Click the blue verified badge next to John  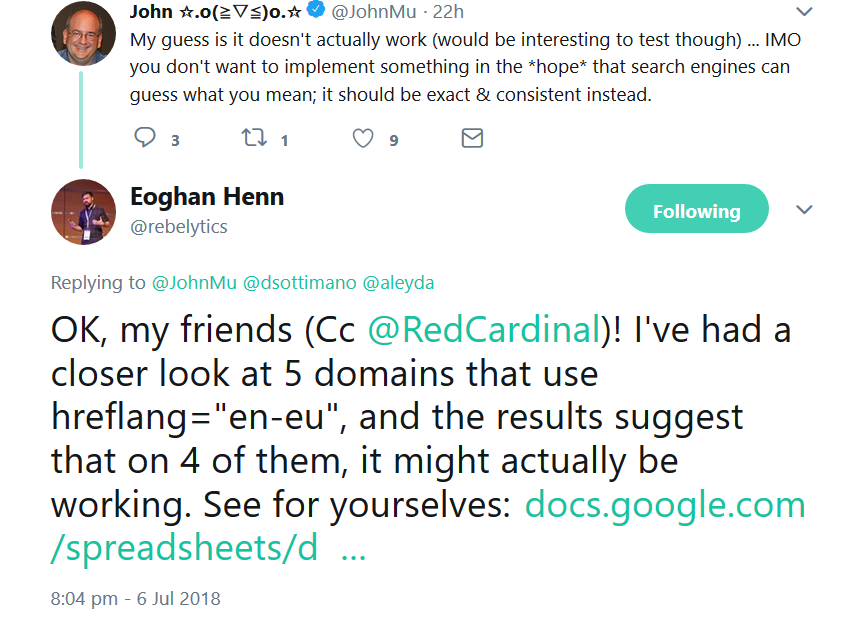pos(314,11)
